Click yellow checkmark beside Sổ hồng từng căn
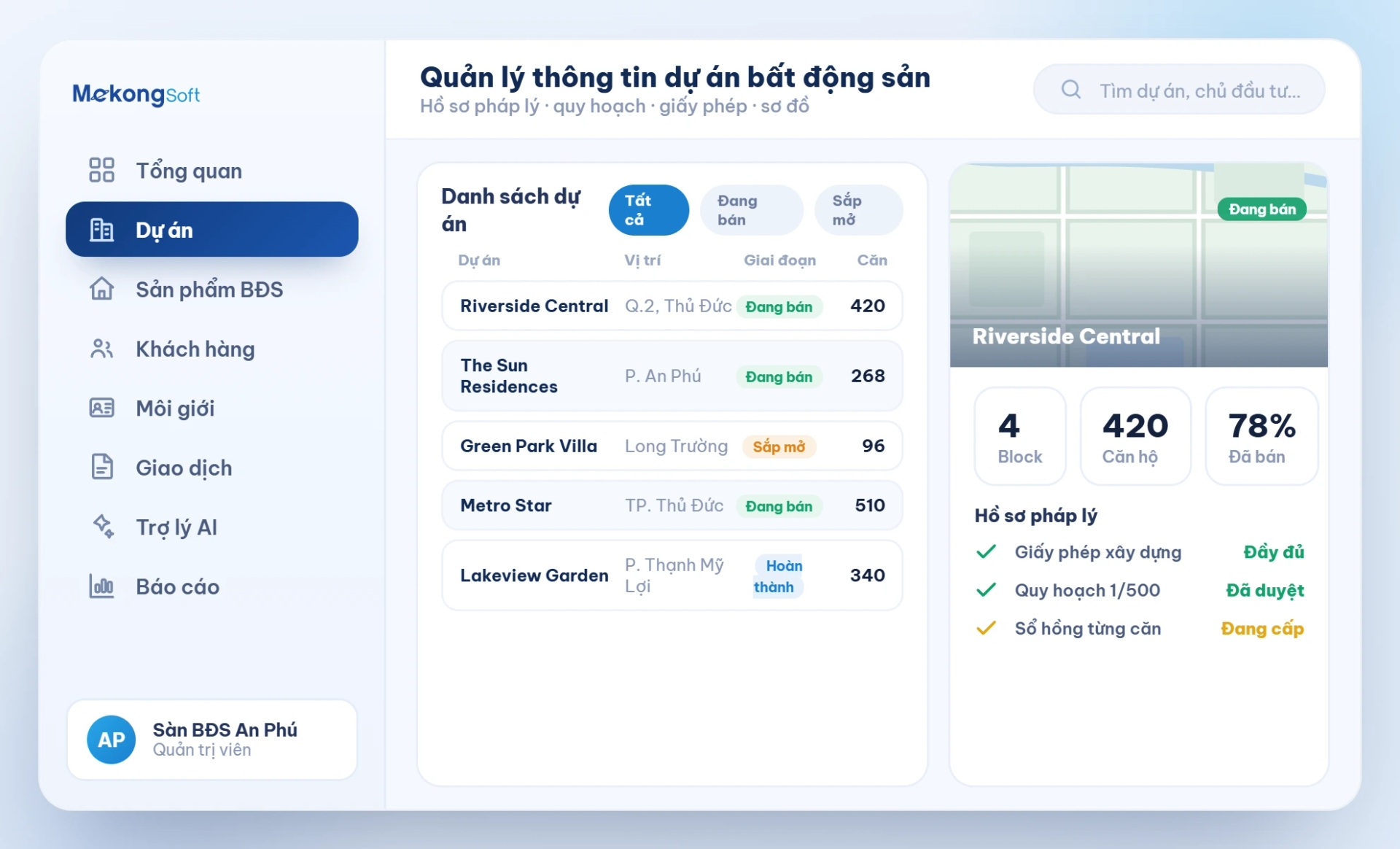Viewport: 1400px width, 849px height. (986, 628)
